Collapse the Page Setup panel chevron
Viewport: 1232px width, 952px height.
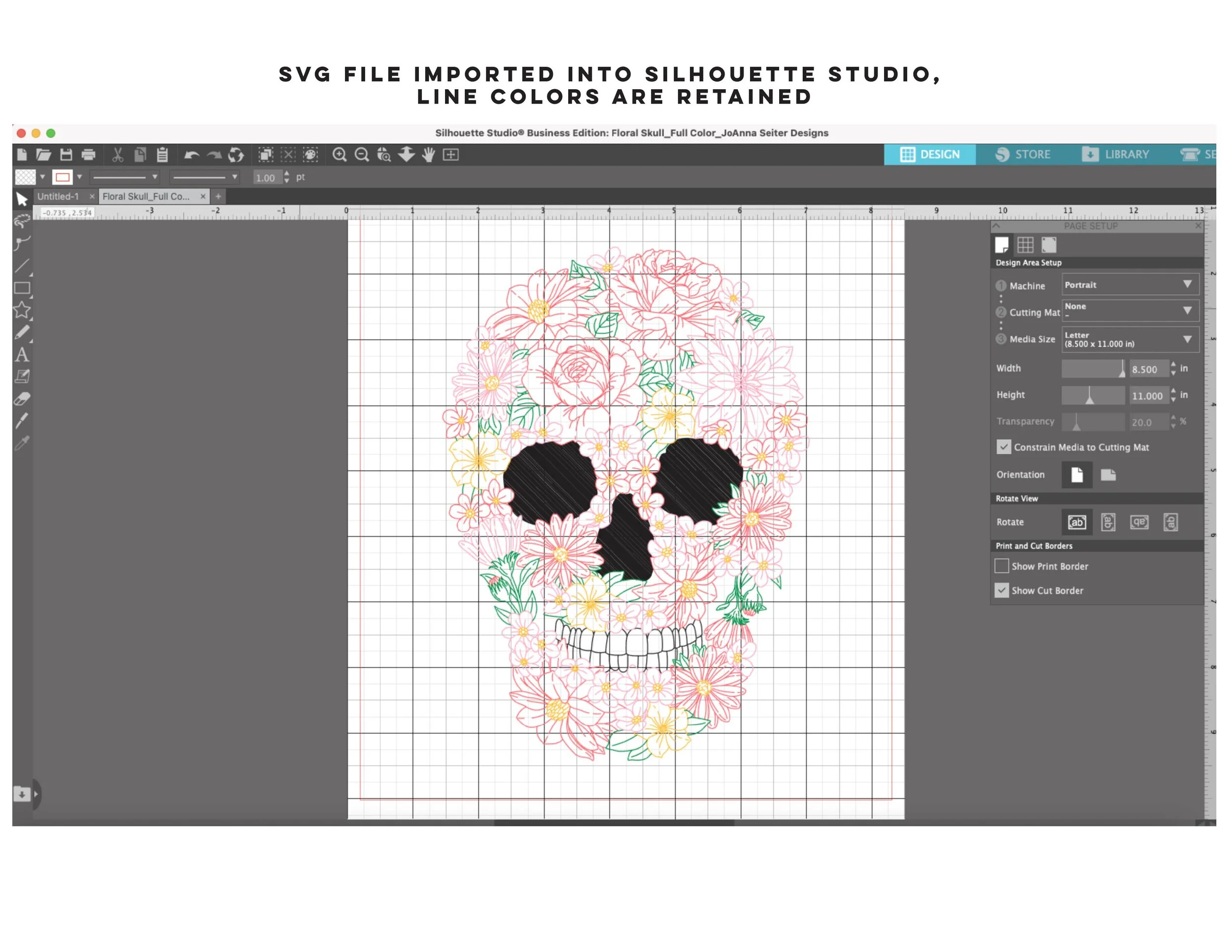point(996,226)
